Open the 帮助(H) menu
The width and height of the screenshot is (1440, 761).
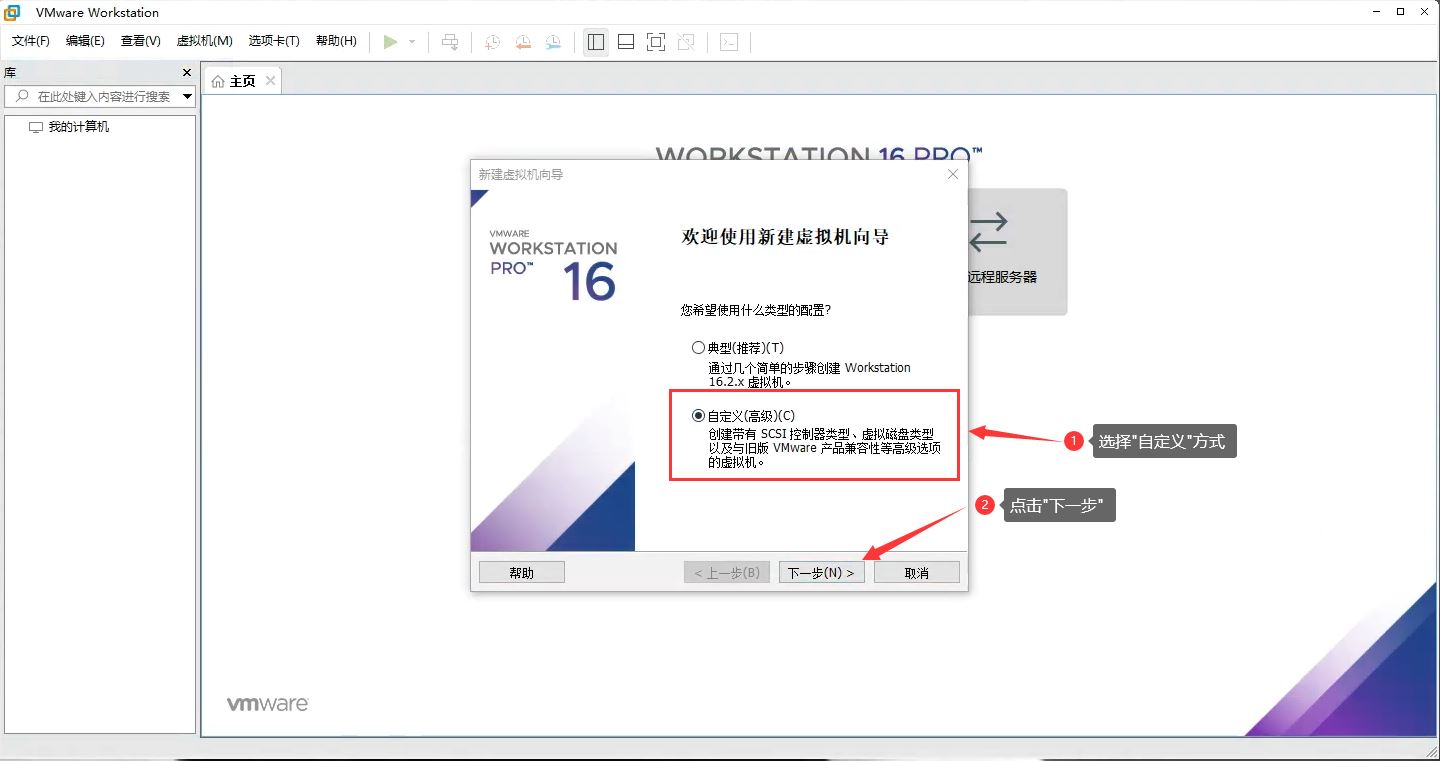[336, 41]
